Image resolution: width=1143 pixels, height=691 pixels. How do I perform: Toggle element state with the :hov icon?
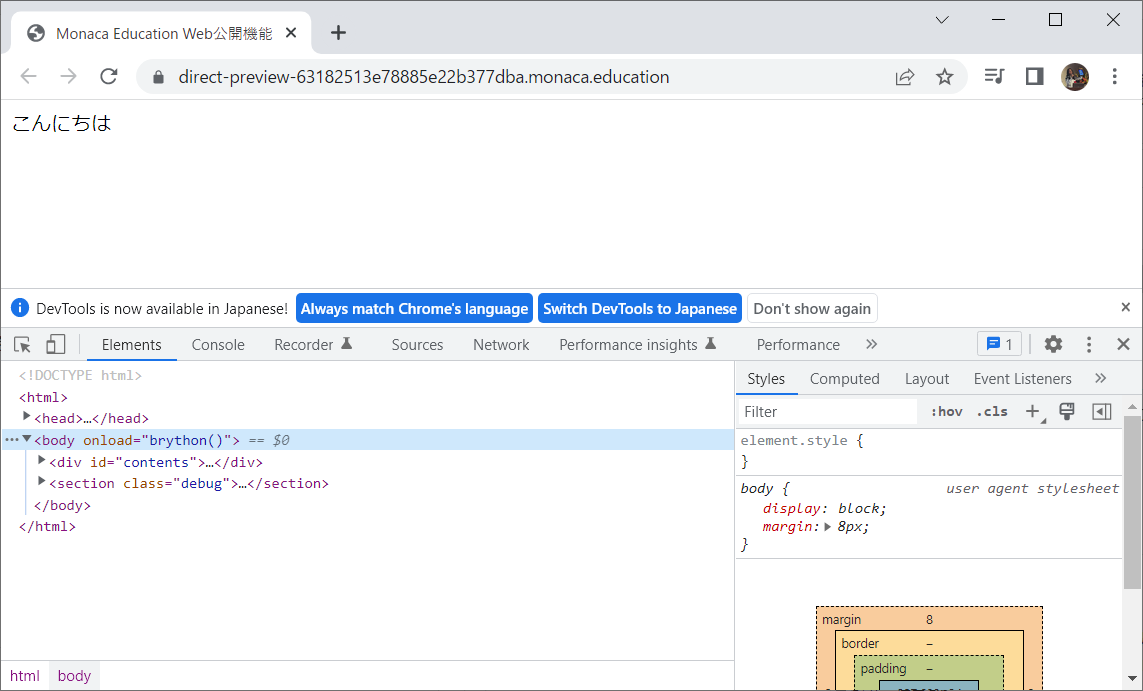click(945, 410)
